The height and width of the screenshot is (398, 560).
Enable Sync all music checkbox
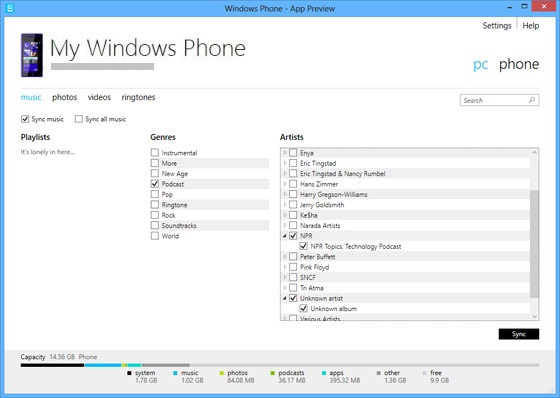(x=79, y=119)
